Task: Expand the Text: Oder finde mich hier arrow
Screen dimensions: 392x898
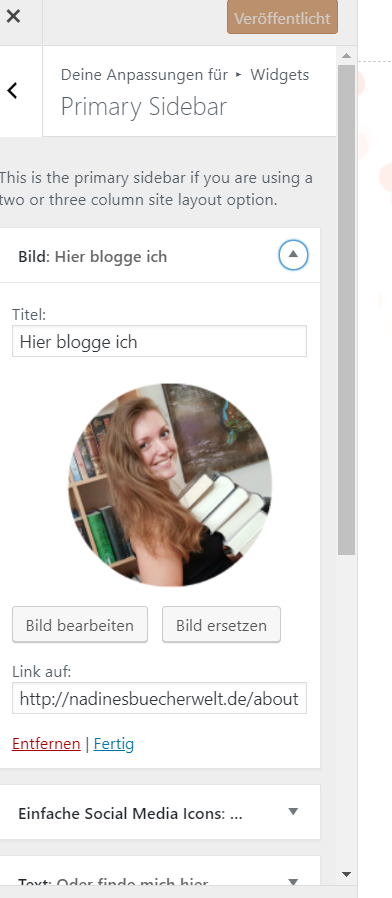Action: click(x=293, y=882)
